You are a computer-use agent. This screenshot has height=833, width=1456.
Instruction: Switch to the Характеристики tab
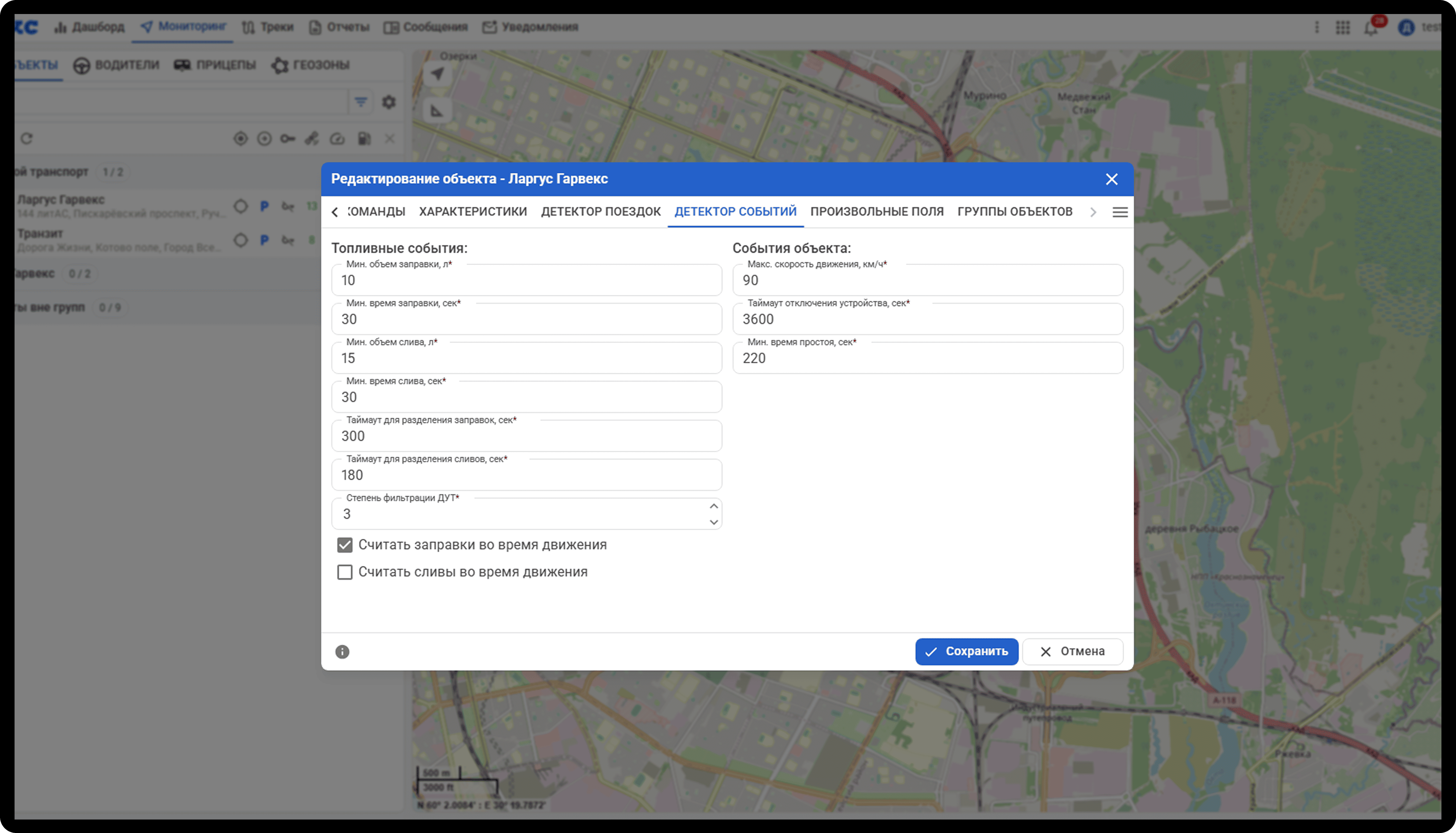coord(473,212)
